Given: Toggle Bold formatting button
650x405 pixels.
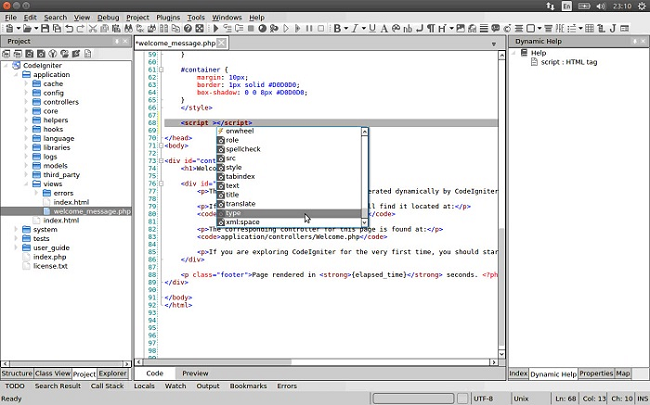Looking at the screenshot, I should 337,29.
